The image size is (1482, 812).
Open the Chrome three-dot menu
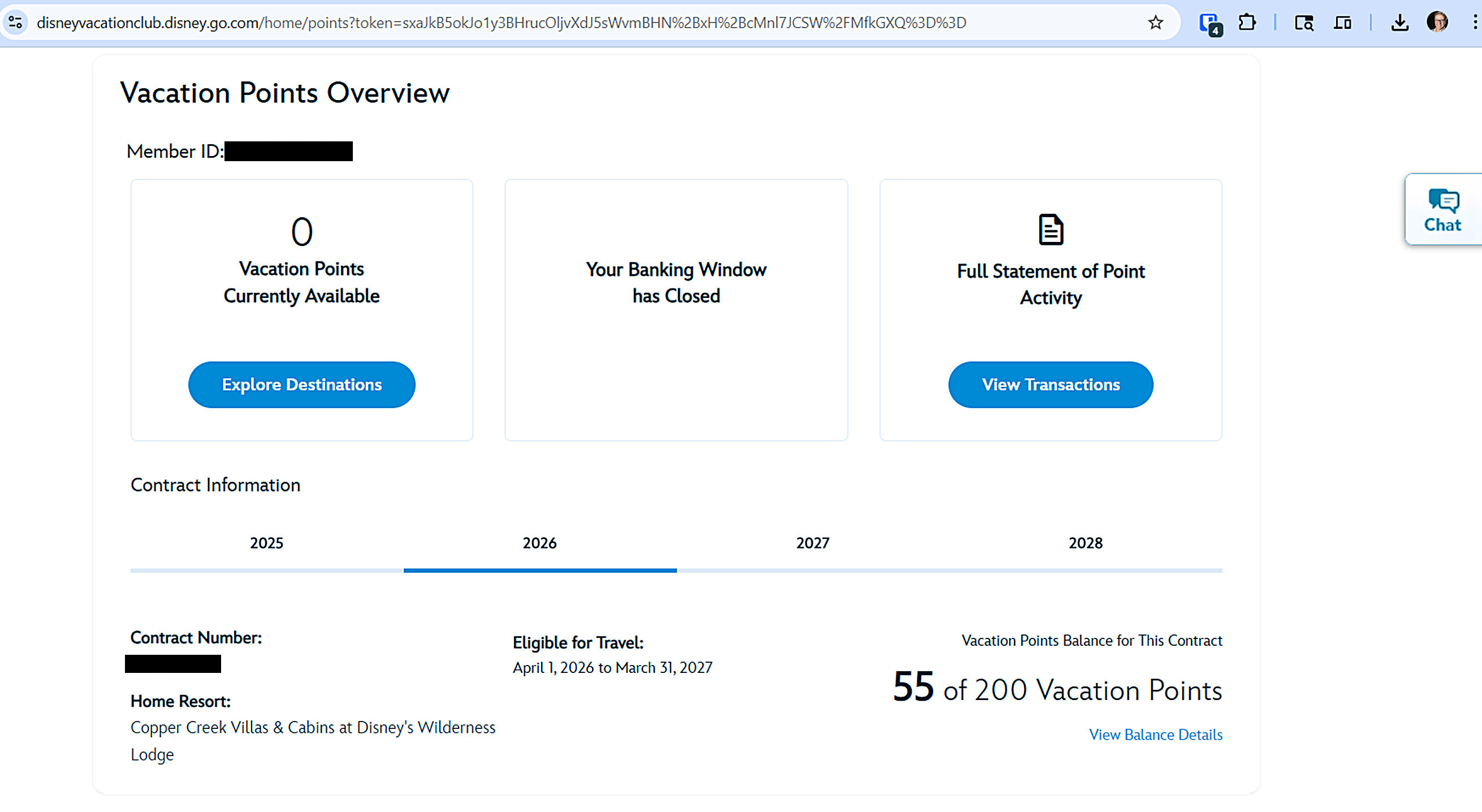1475,23
